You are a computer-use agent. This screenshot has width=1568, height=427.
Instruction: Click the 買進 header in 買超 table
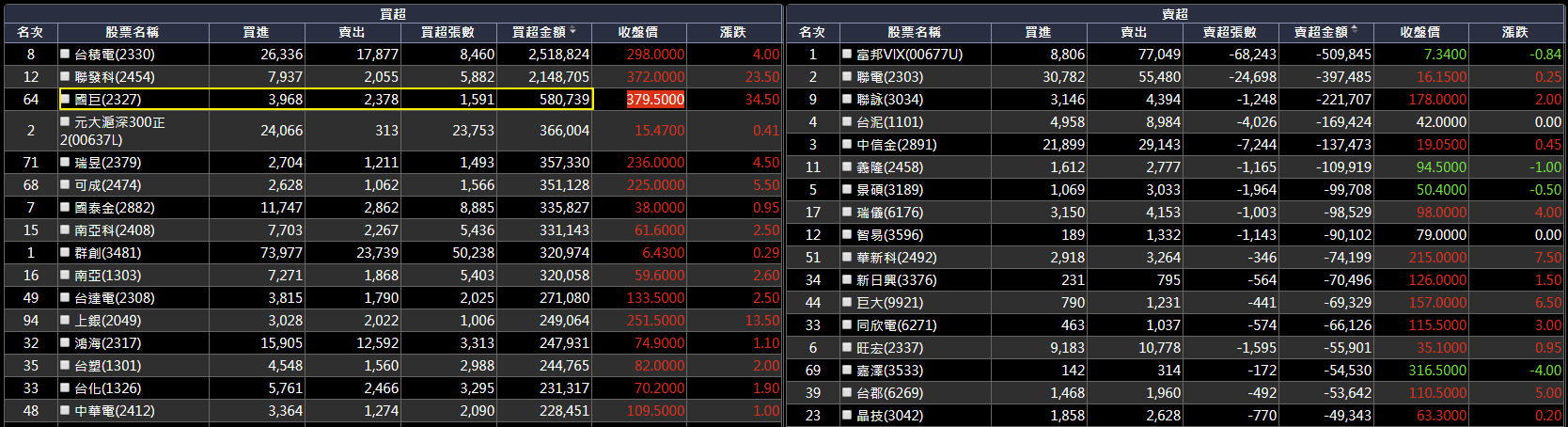click(x=256, y=32)
